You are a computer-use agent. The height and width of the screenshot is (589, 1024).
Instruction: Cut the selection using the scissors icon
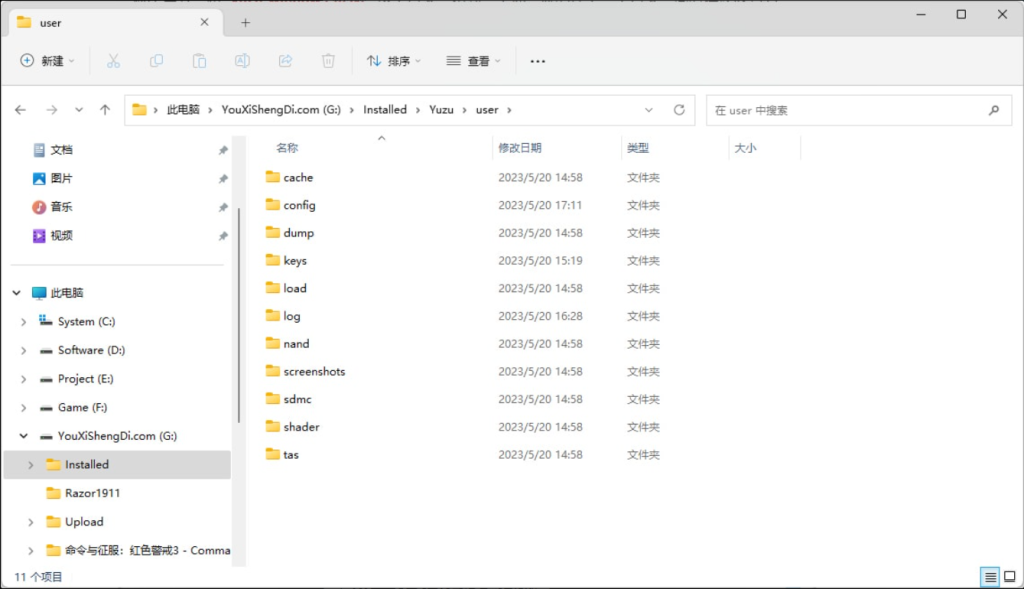(x=113, y=61)
